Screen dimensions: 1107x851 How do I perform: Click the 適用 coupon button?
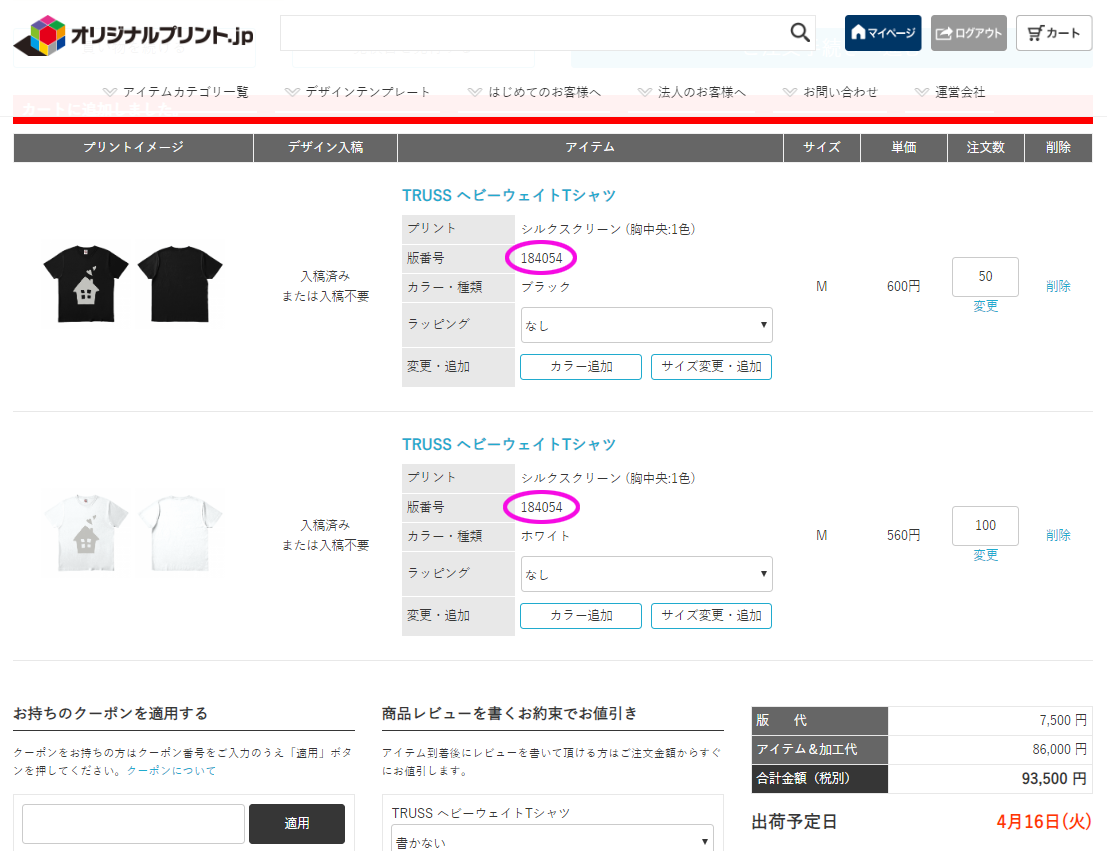coord(297,823)
